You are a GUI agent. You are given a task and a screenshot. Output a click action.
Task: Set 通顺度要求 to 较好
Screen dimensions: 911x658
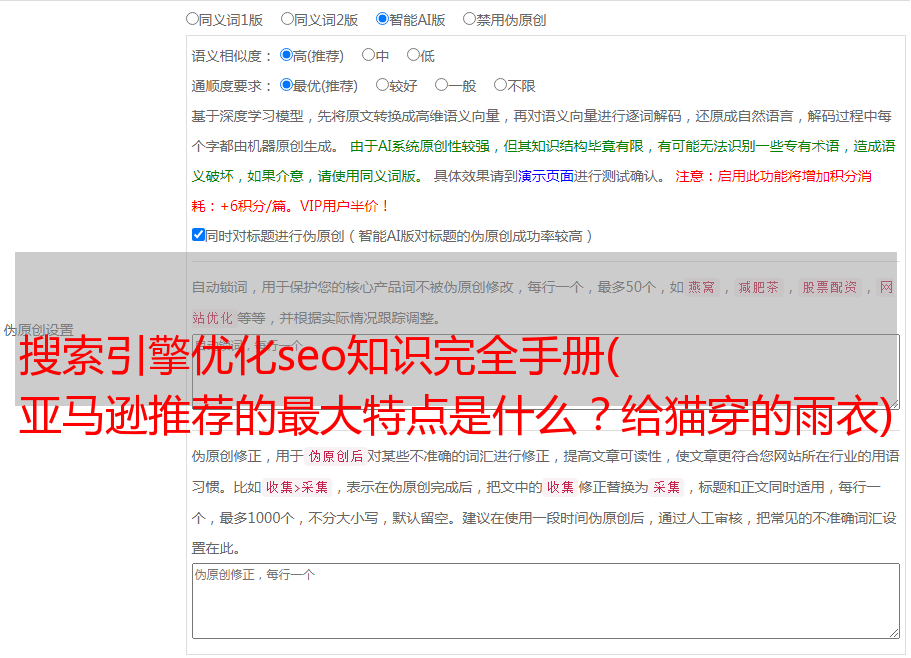pos(382,85)
